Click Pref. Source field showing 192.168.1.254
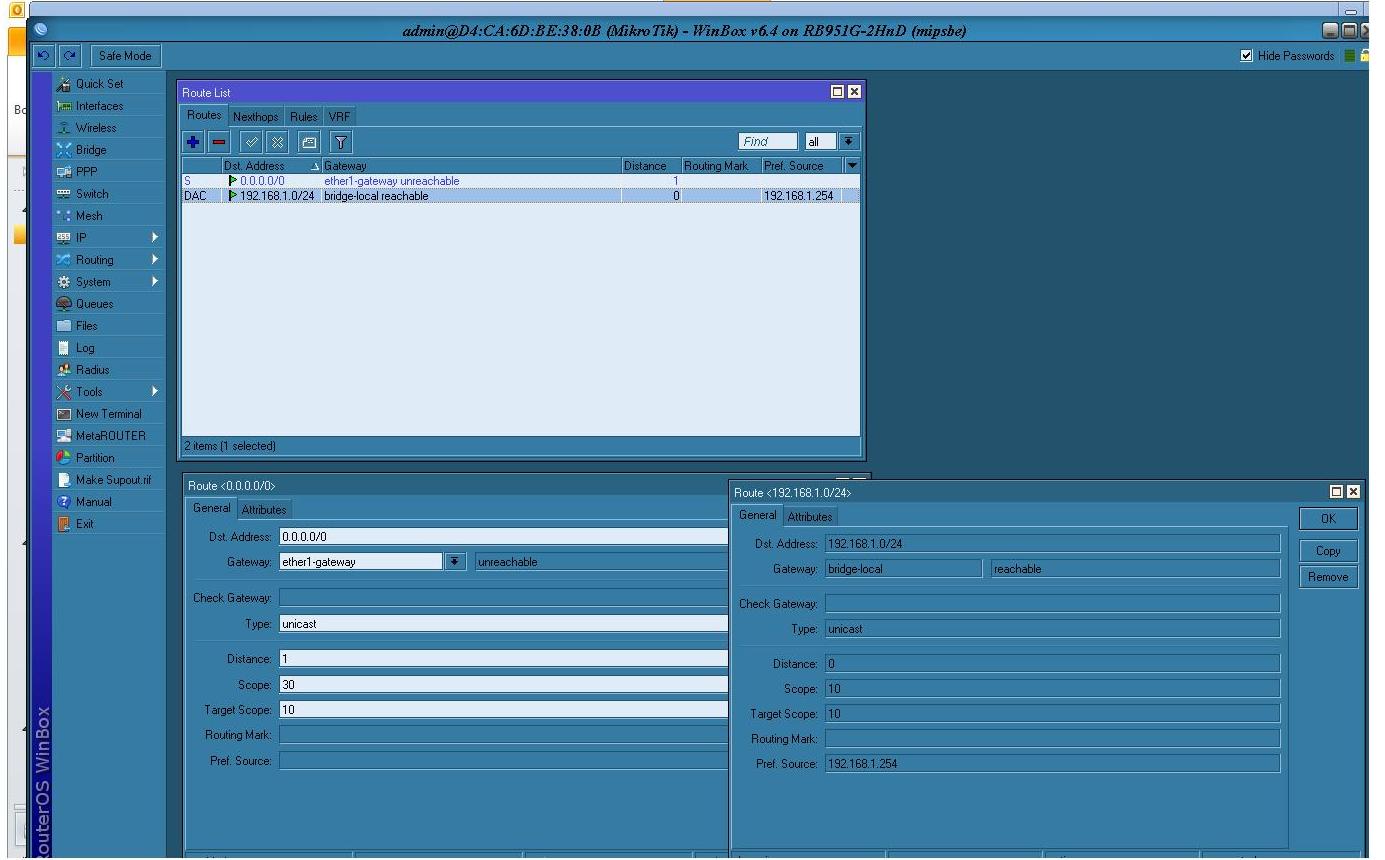The height and width of the screenshot is (860, 1385). click(x=1053, y=764)
